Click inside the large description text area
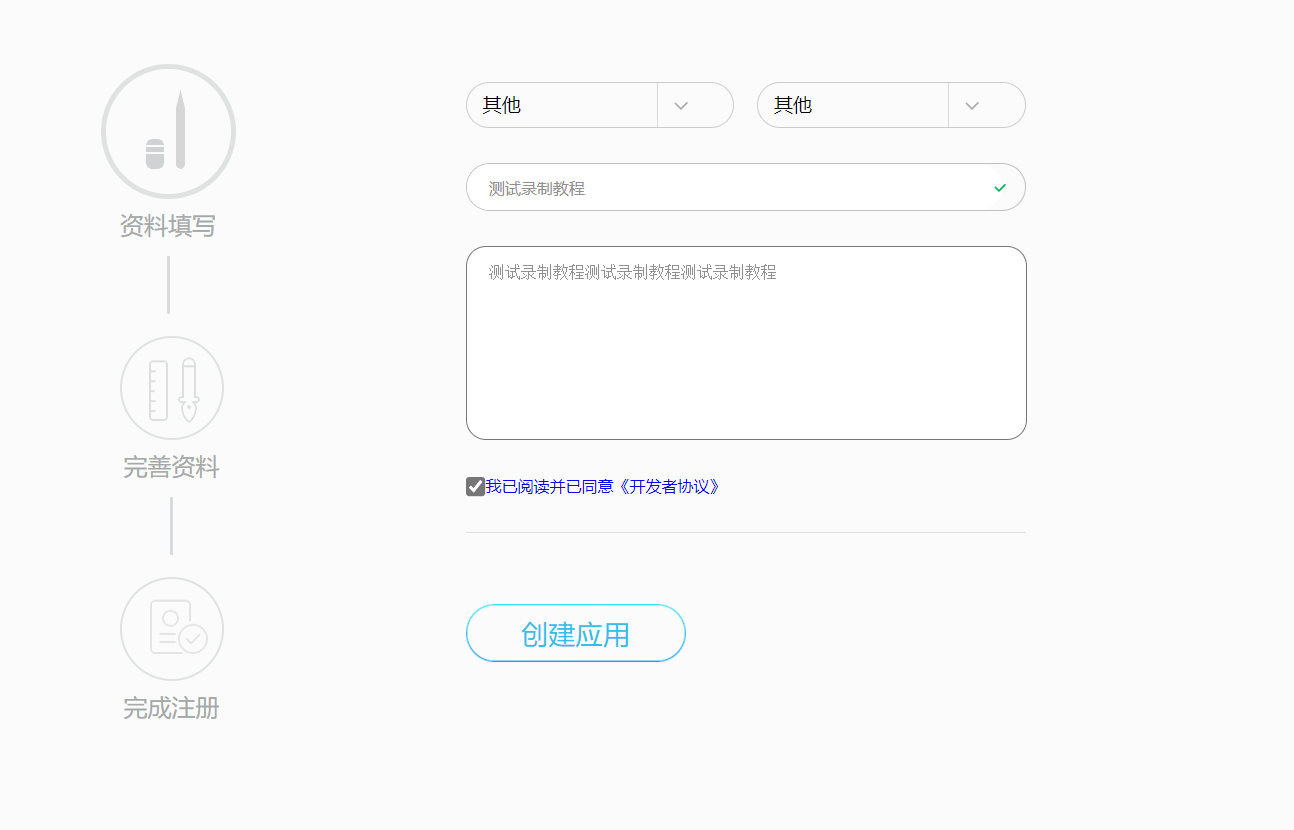1294x830 pixels. [x=746, y=350]
